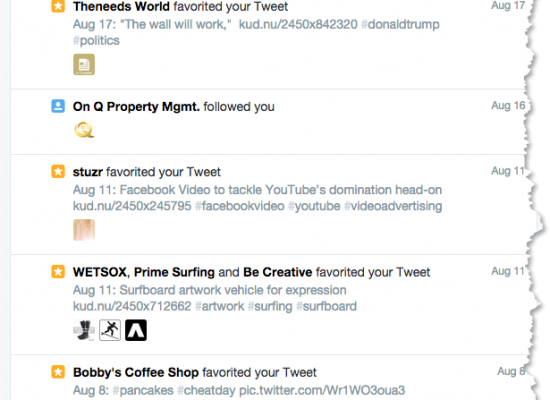
Task: Click the star icon beside the WETSOX notification
Action: click(x=58, y=272)
